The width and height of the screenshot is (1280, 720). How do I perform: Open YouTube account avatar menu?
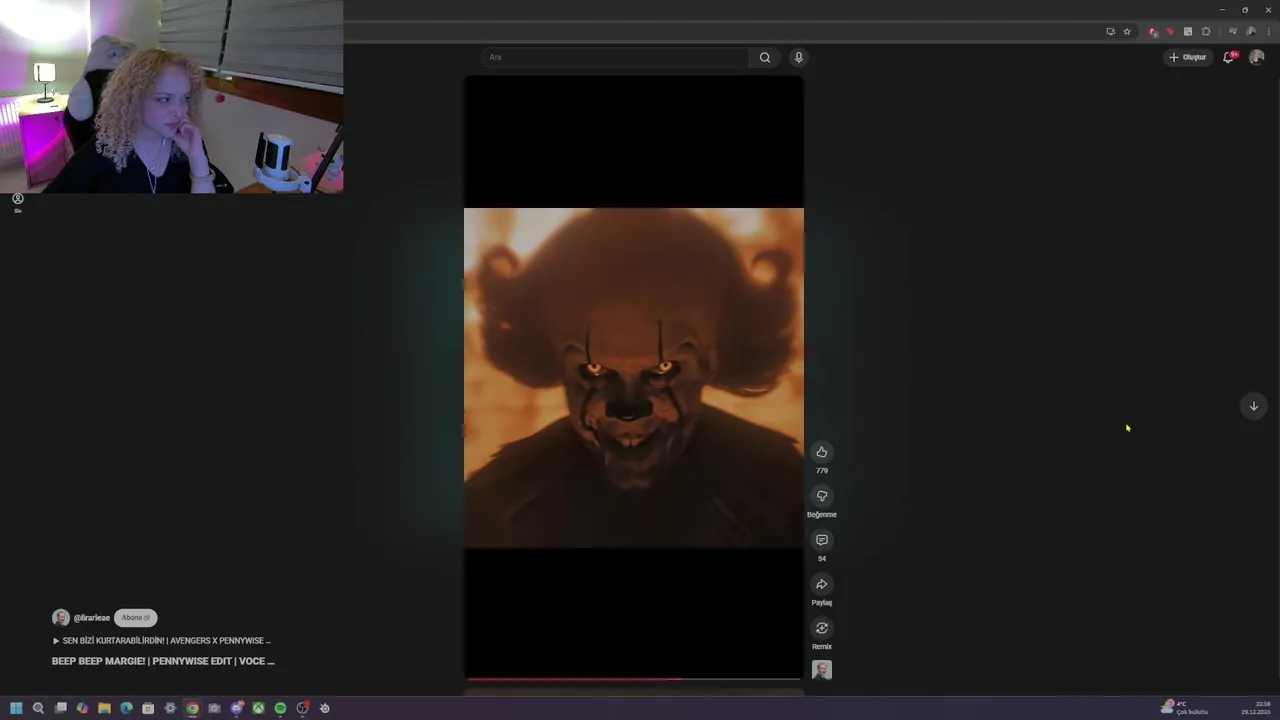1257,57
